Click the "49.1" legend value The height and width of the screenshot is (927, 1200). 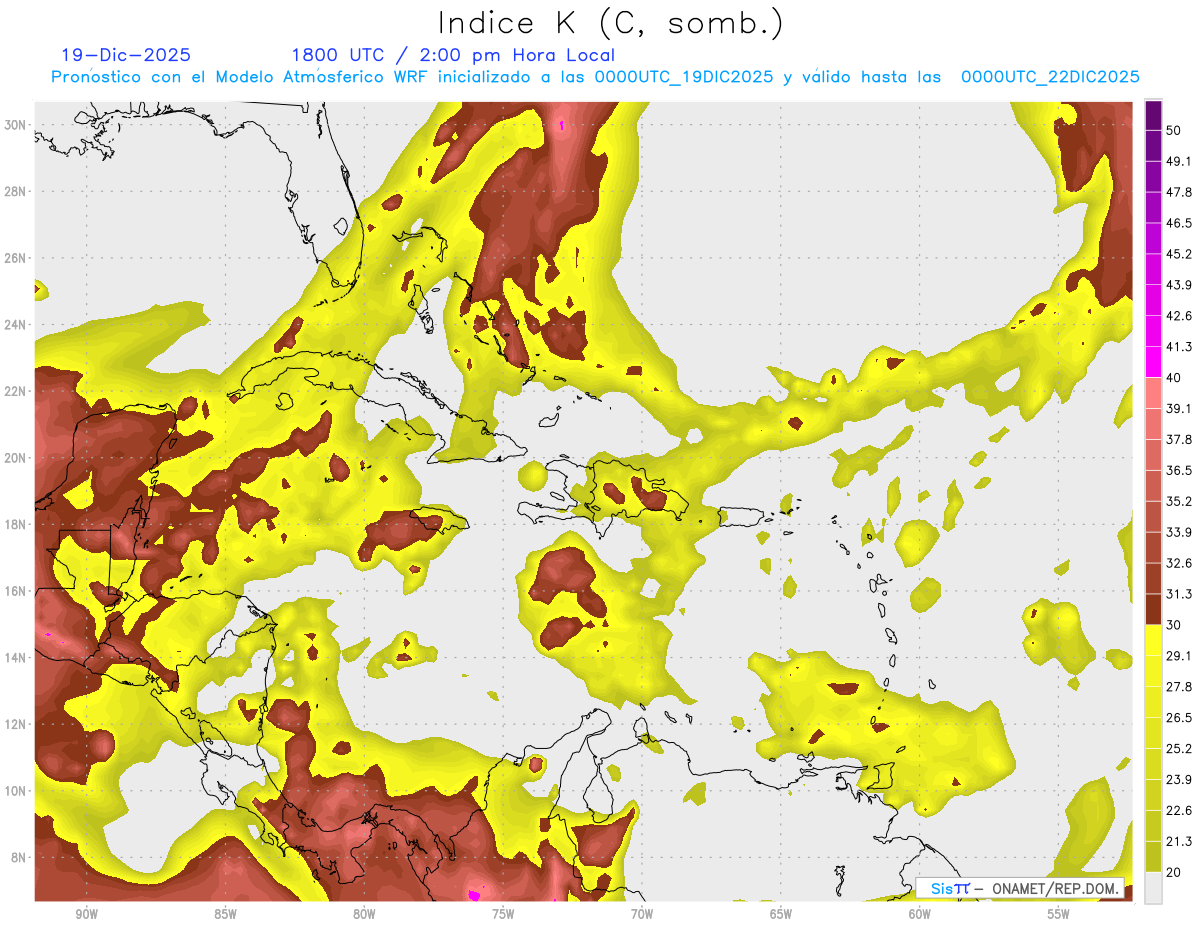pyautogui.click(x=1178, y=161)
